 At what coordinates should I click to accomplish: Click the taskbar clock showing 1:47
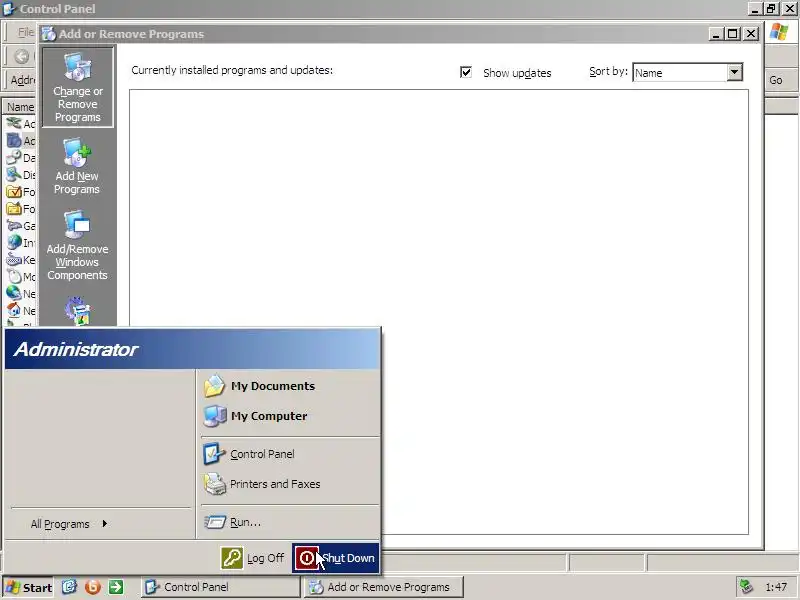(776, 587)
